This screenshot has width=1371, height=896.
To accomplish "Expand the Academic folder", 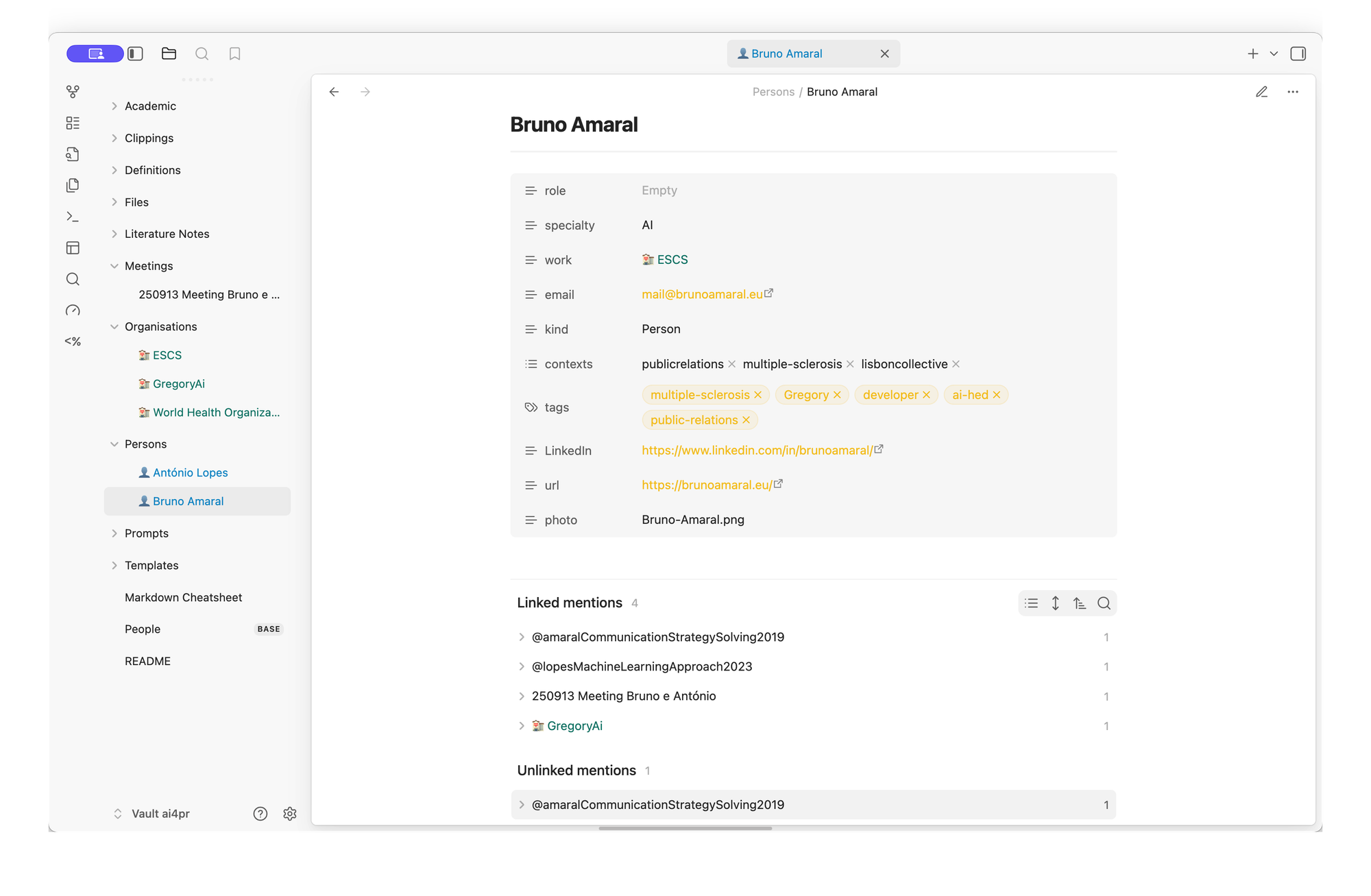I will pyautogui.click(x=114, y=106).
